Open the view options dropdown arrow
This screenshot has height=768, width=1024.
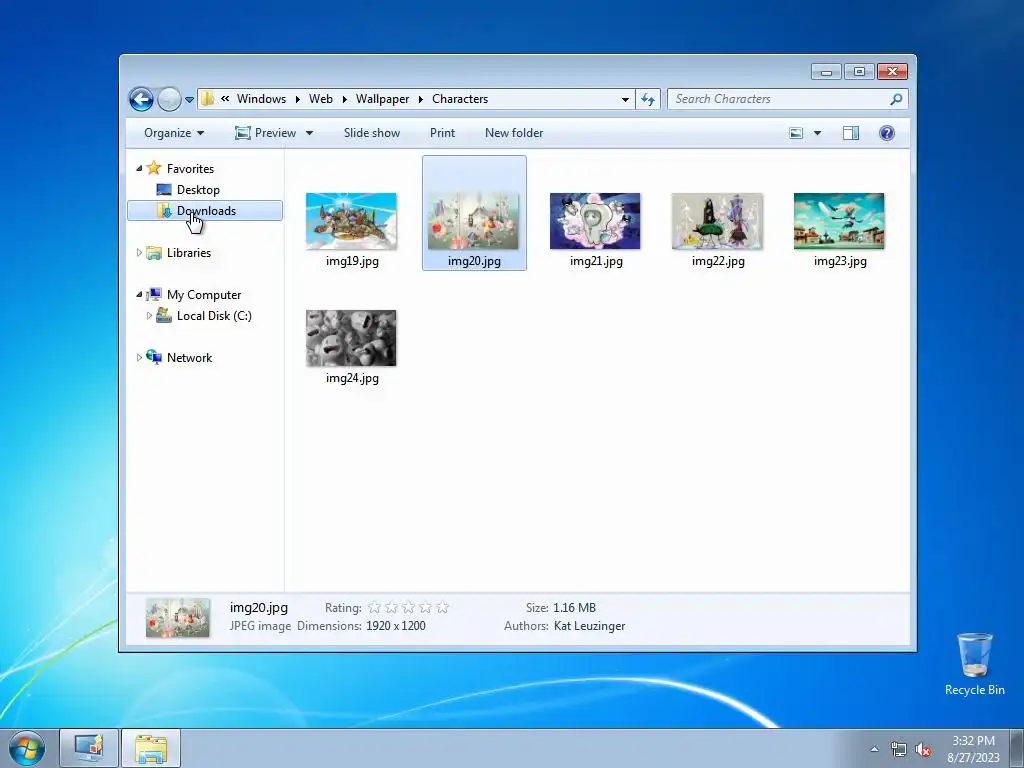coord(817,133)
